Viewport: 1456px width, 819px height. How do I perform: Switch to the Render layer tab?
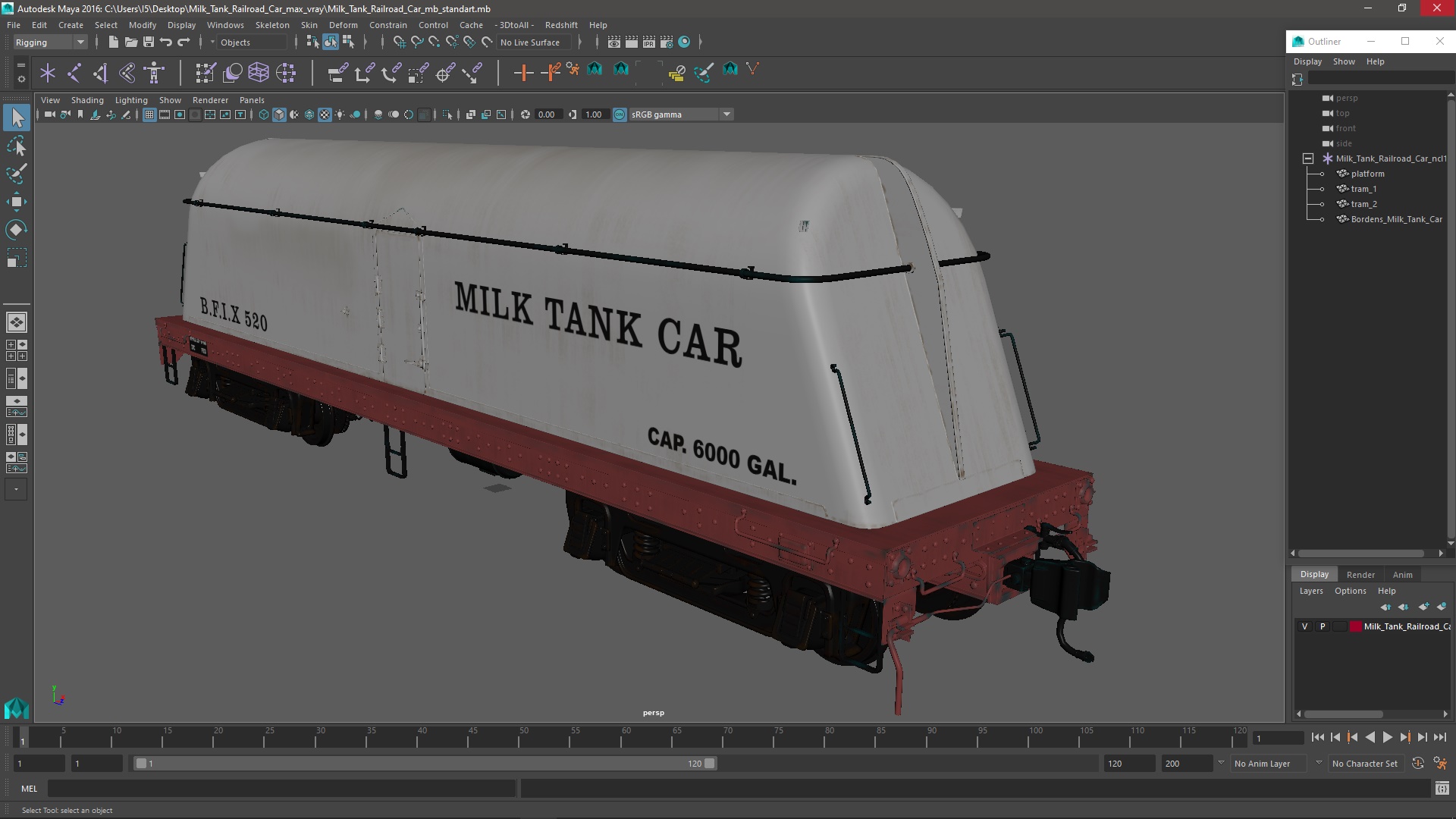pos(1360,575)
